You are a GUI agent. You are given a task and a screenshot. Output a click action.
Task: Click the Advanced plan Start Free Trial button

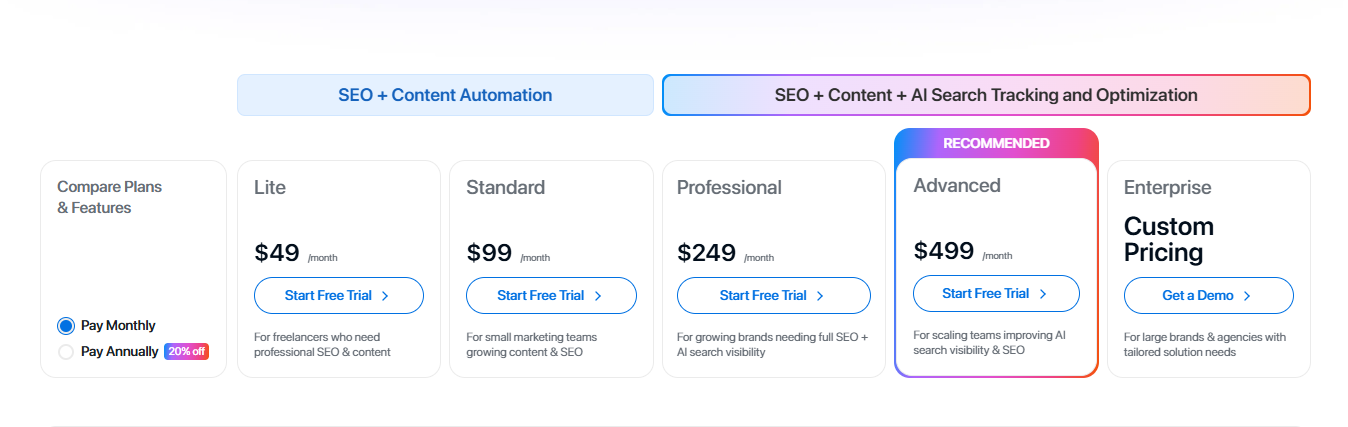[x=995, y=294]
